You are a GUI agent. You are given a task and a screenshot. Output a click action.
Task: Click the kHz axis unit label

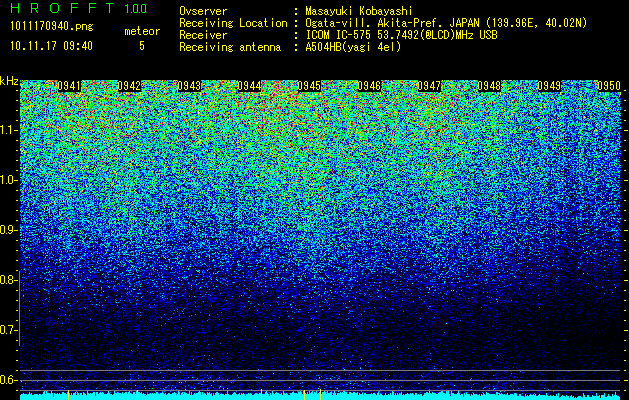click(x=9, y=81)
